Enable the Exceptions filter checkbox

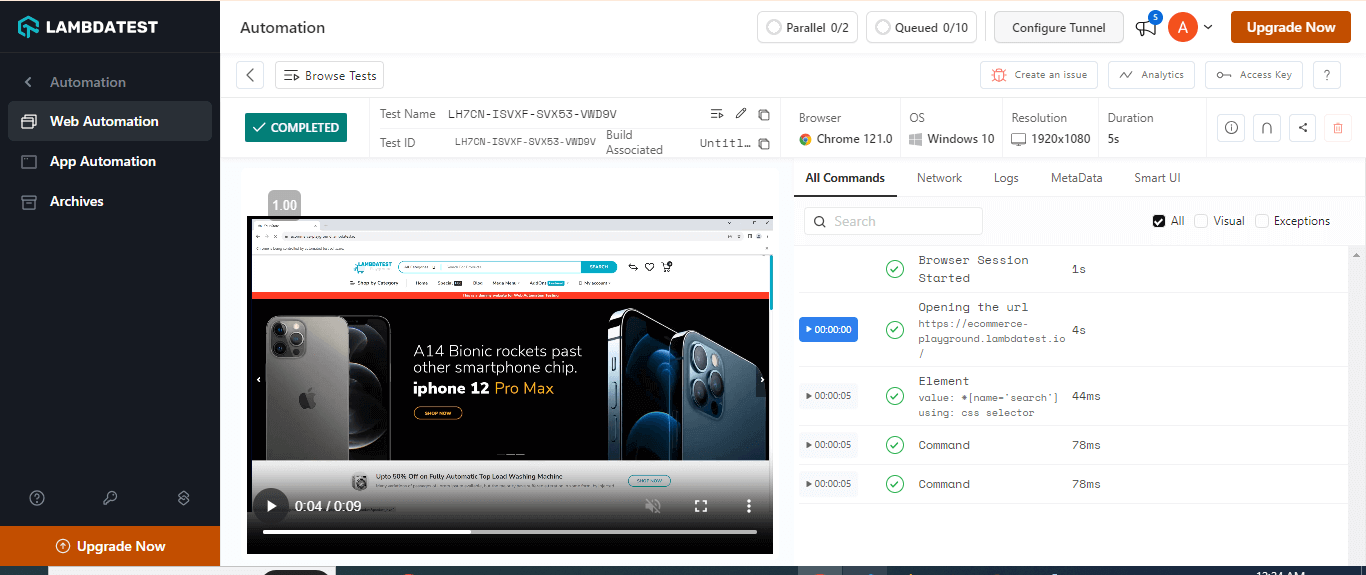(1262, 221)
